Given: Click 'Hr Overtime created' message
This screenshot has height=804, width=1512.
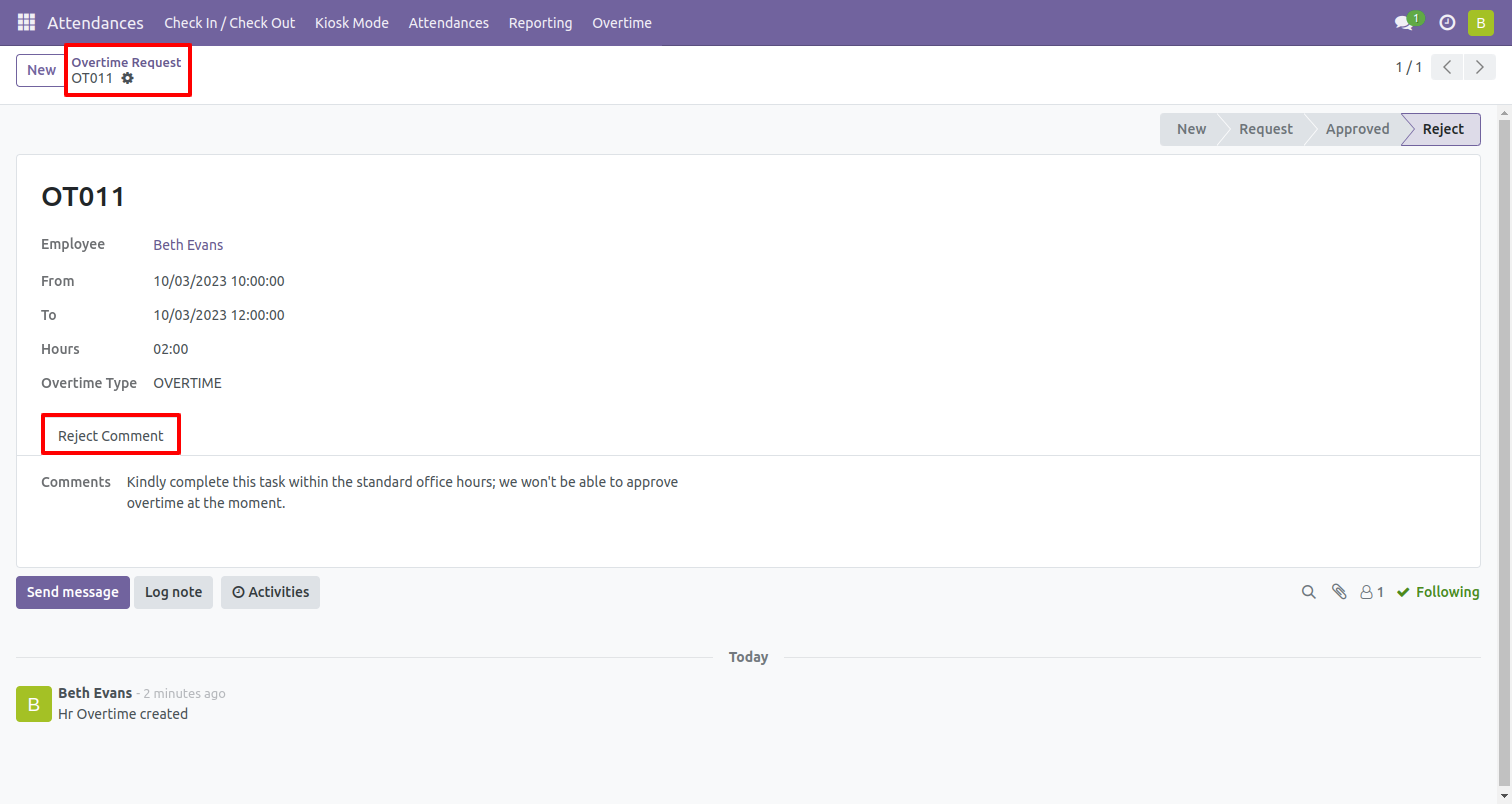Looking at the screenshot, I should click(x=123, y=714).
